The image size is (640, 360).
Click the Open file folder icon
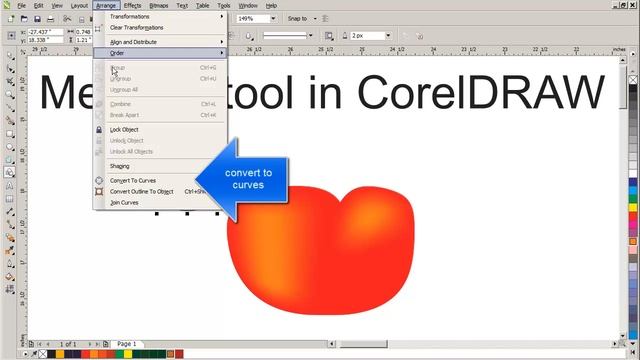tap(24, 19)
